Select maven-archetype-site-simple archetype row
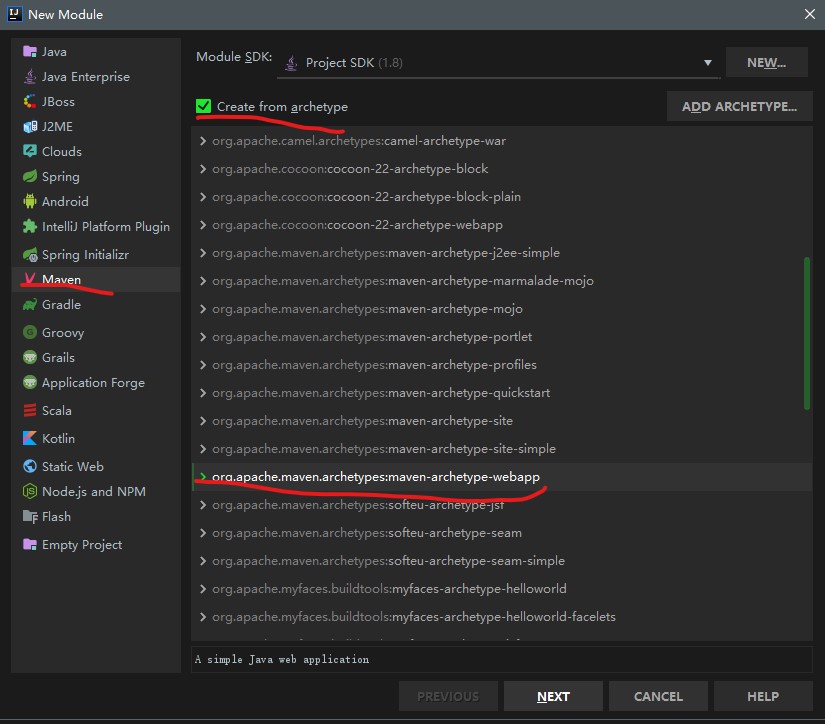Image resolution: width=825 pixels, height=724 pixels. [x=501, y=449]
